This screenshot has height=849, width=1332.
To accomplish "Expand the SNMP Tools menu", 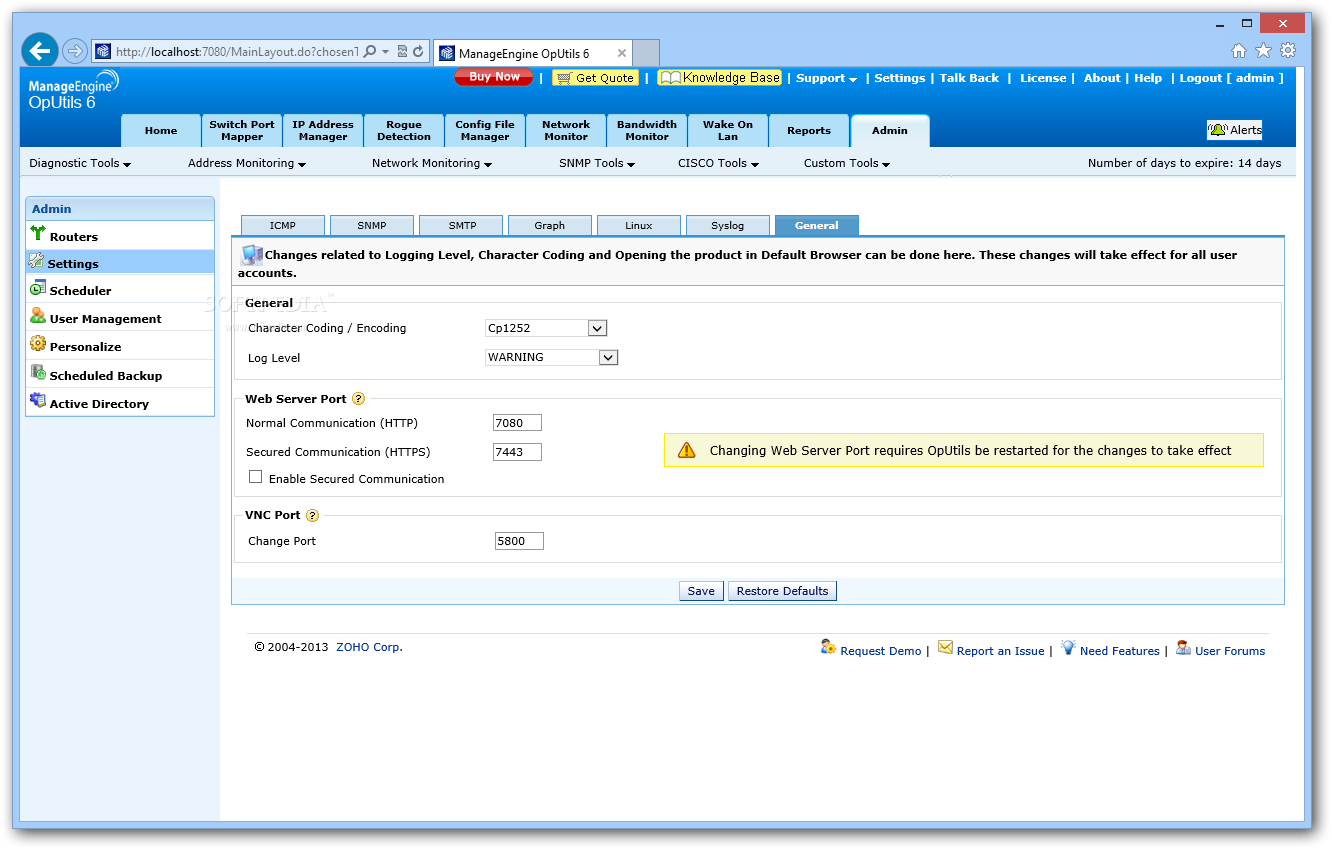I will coord(597,163).
